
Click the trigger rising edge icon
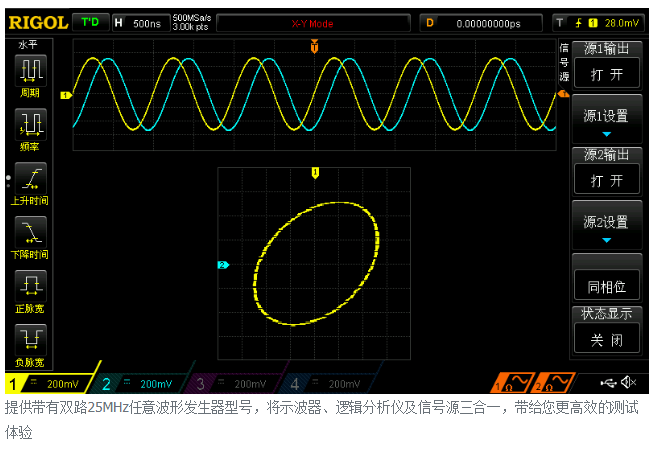pos(579,23)
